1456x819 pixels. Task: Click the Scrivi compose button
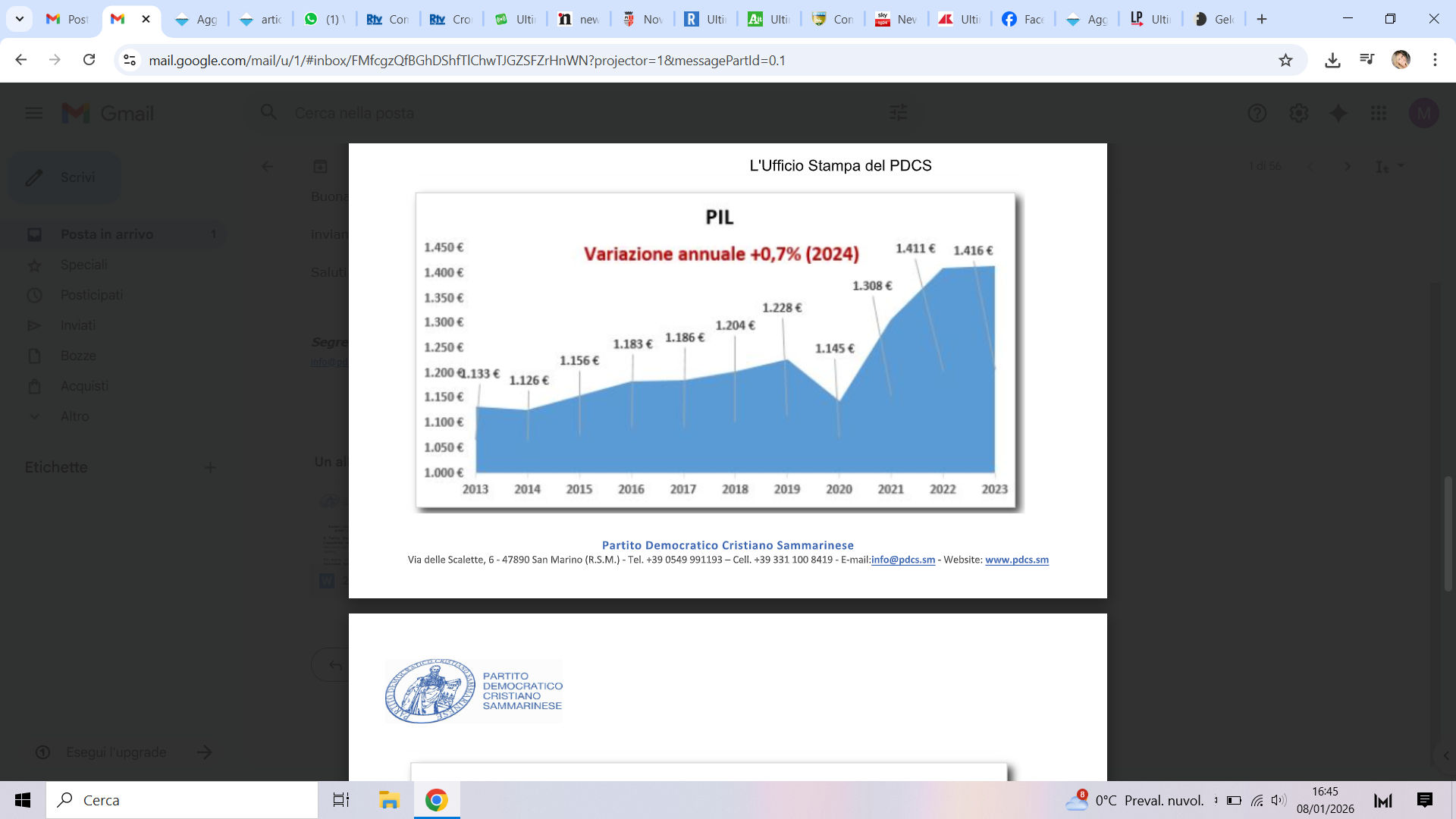(x=64, y=177)
